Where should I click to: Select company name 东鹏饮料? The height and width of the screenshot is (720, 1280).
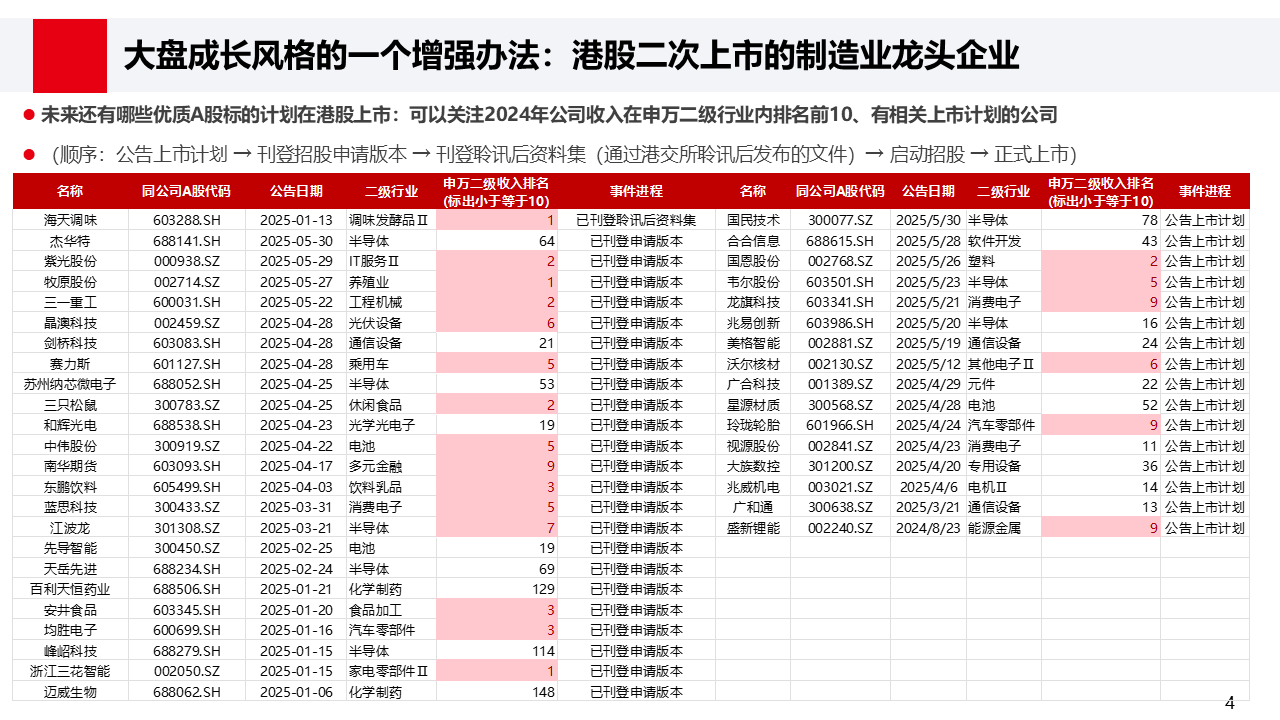point(71,487)
